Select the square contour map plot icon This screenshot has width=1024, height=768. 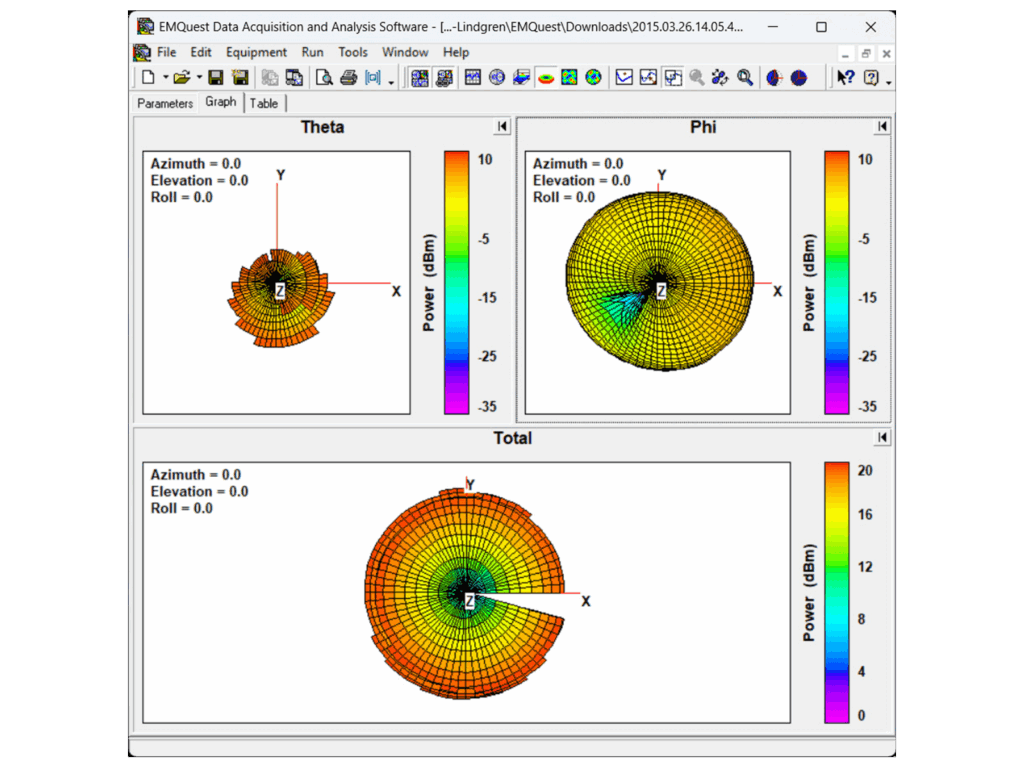(x=570, y=77)
